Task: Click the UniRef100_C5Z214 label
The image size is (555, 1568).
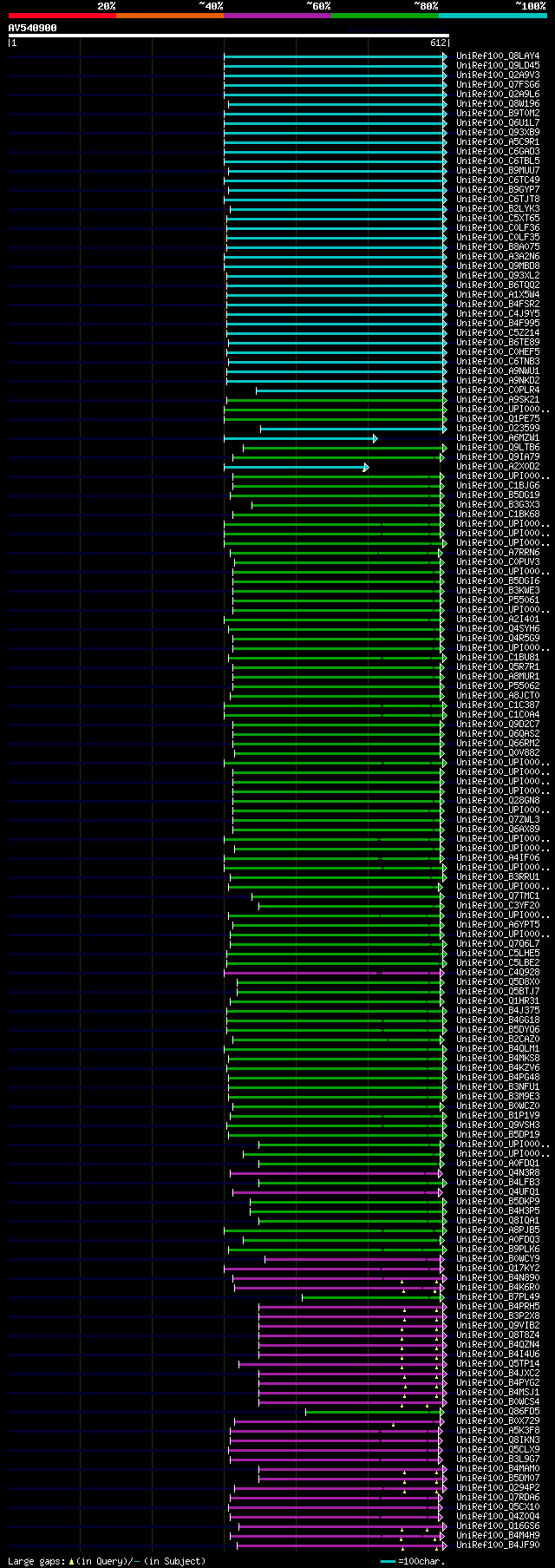Action: coord(498,333)
